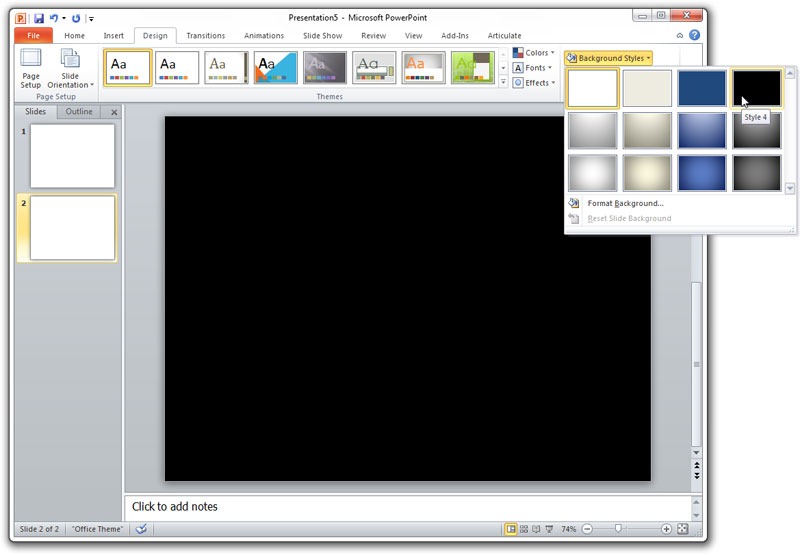Click the PowerPoint application icon in title bar
Image resolution: width=800 pixels, height=555 pixels.
(x=20, y=18)
